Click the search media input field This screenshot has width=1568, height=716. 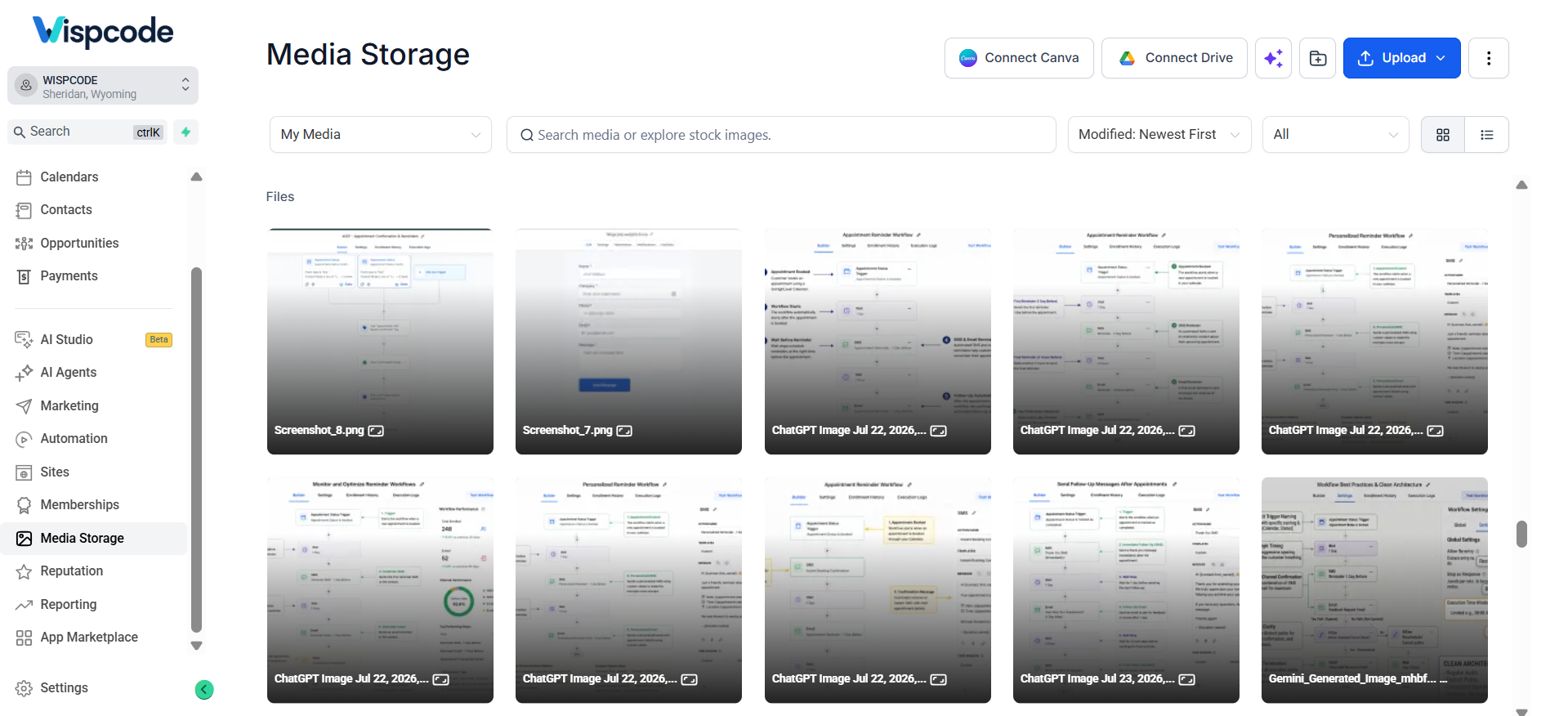click(x=781, y=135)
